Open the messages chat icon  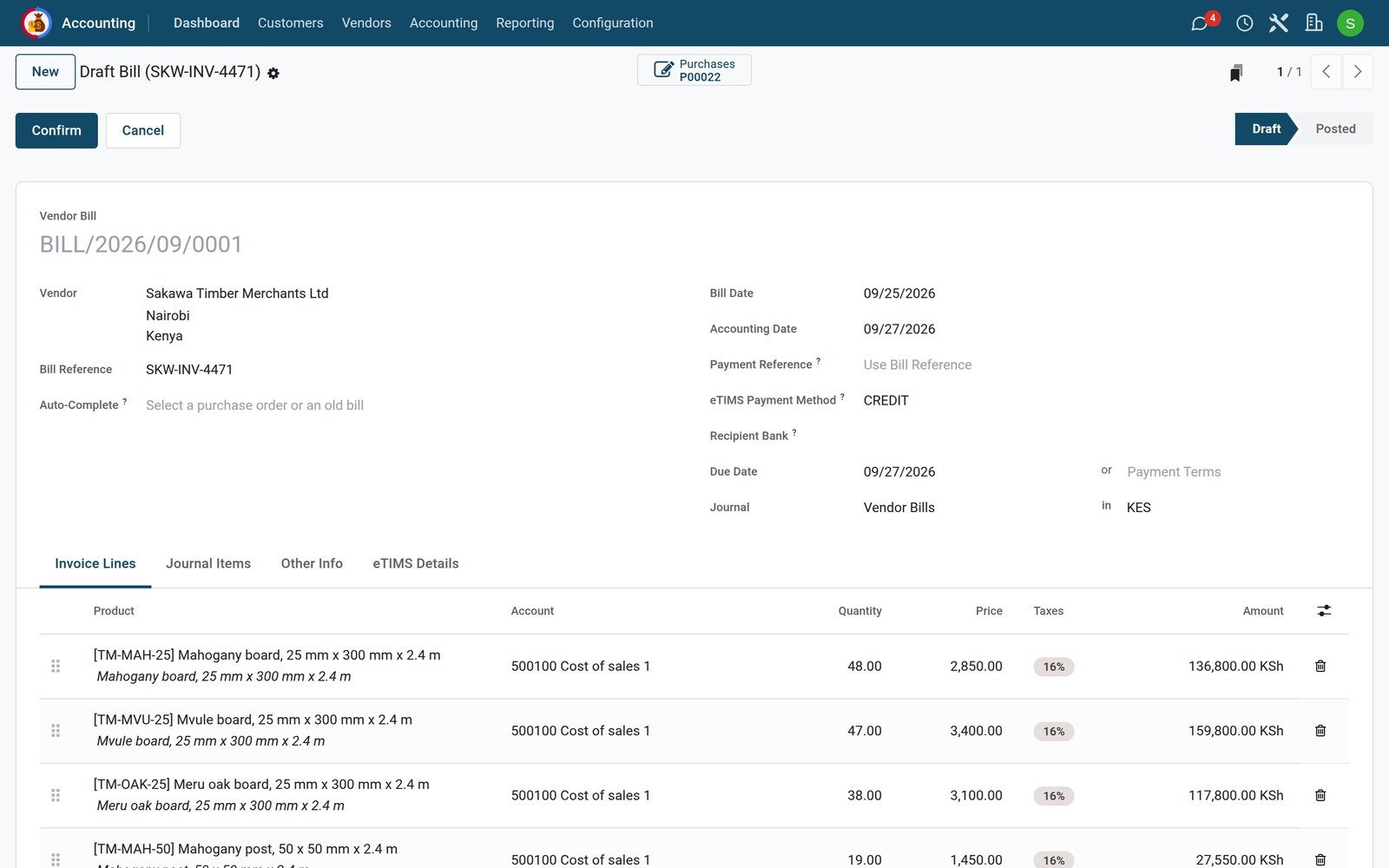(1200, 23)
